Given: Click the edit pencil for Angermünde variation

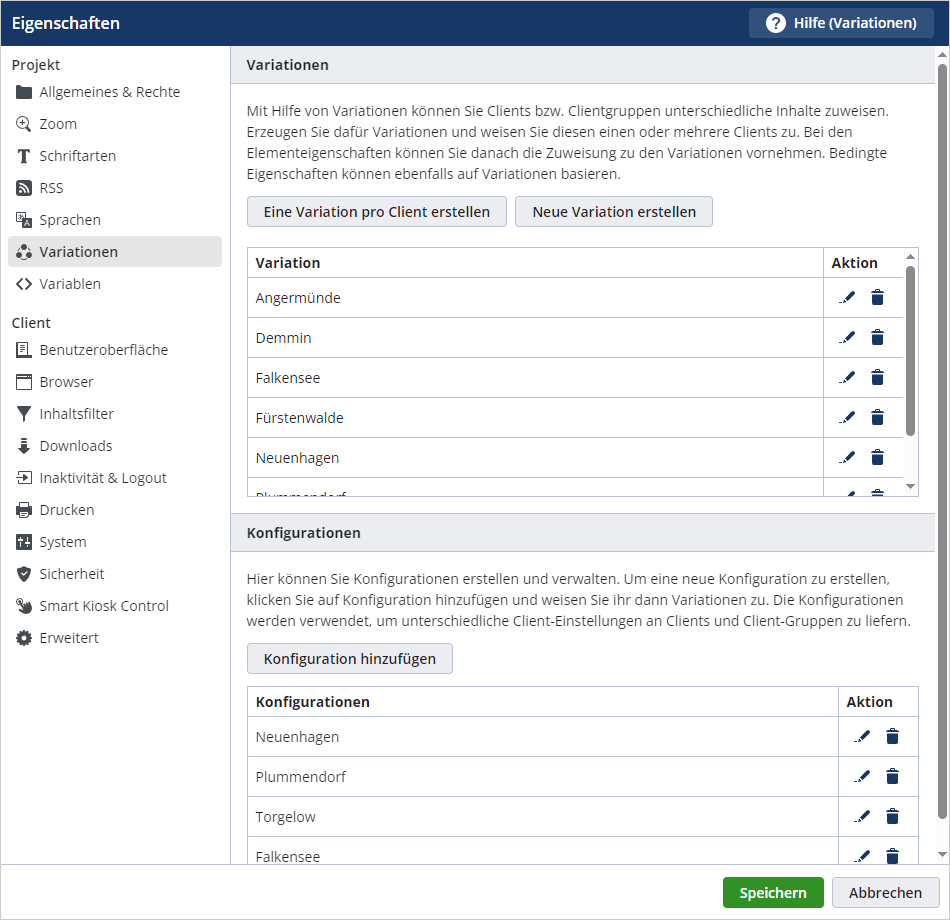Looking at the screenshot, I should tap(847, 297).
